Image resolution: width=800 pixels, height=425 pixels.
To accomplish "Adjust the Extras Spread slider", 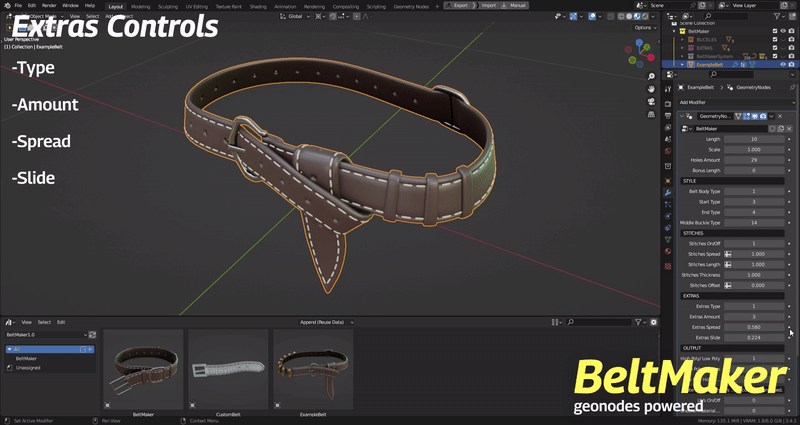I will click(x=754, y=327).
